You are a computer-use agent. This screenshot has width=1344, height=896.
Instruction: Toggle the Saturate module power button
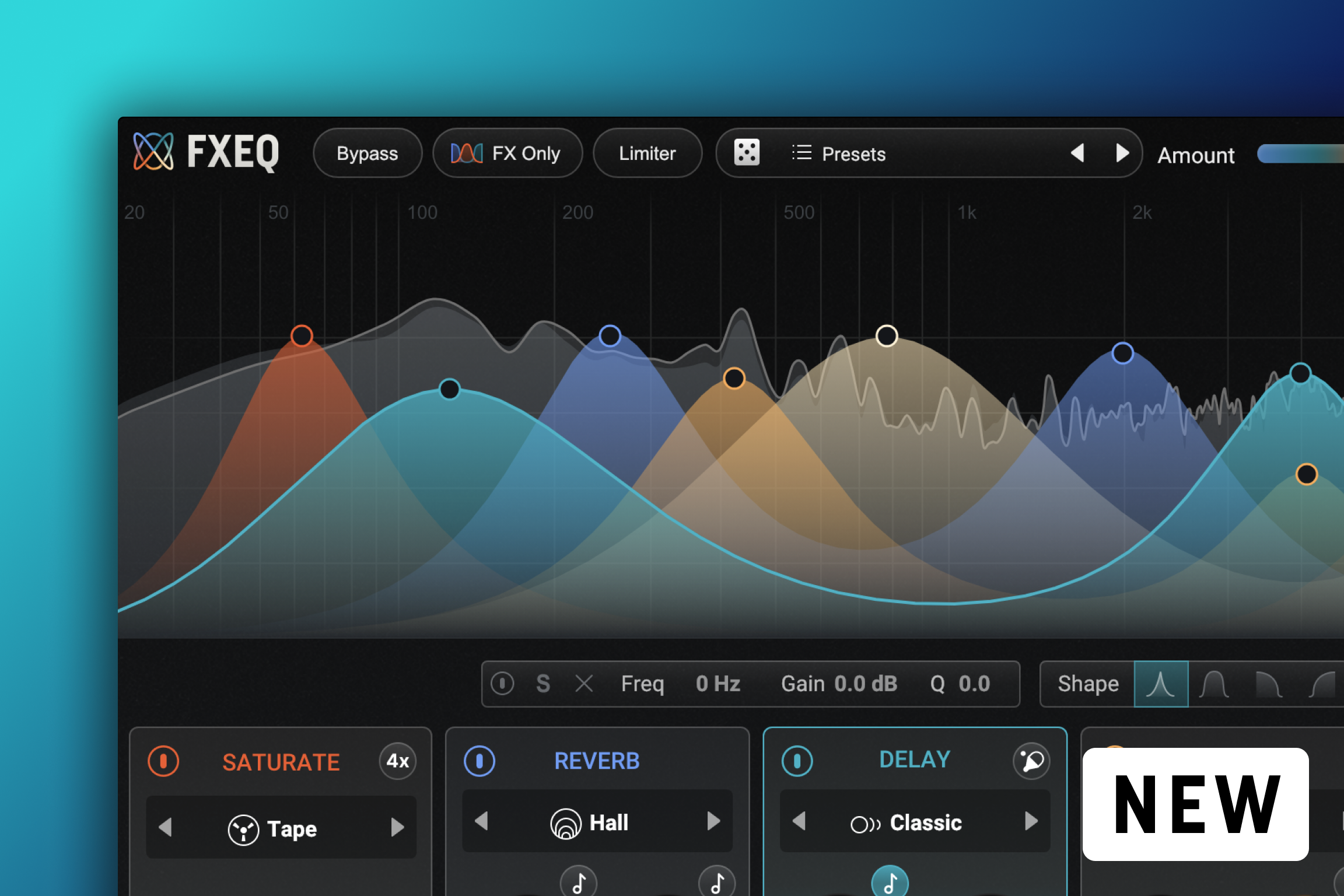[x=163, y=761]
